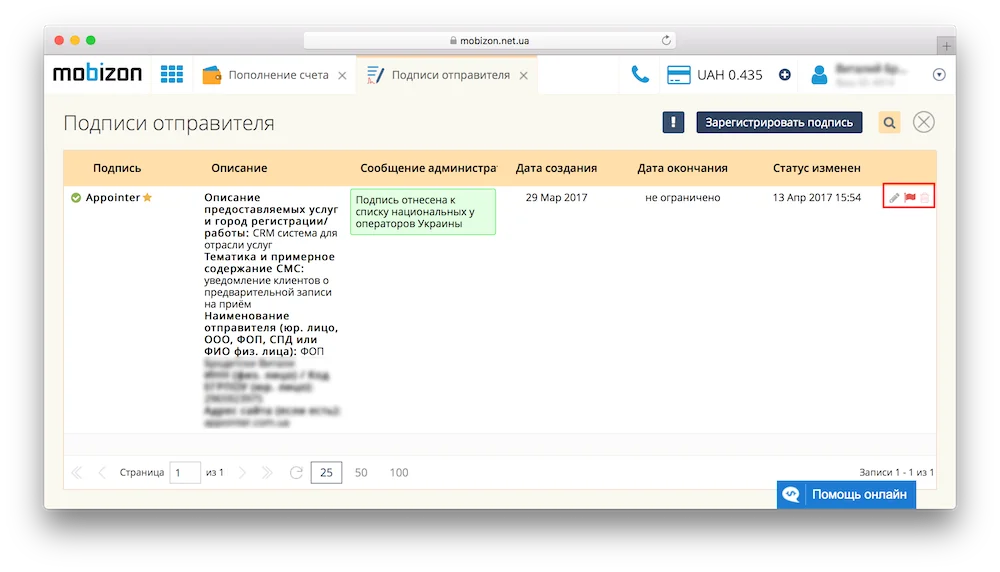The image size is (1000, 572).
Task: Click the star icon next to Appointer
Action: [x=147, y=197]
